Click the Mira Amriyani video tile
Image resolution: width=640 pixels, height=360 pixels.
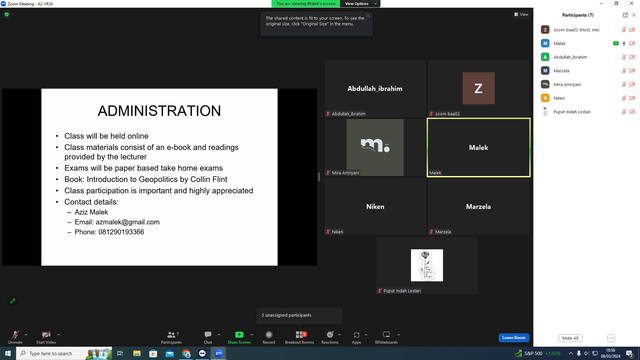pos(375,147)
